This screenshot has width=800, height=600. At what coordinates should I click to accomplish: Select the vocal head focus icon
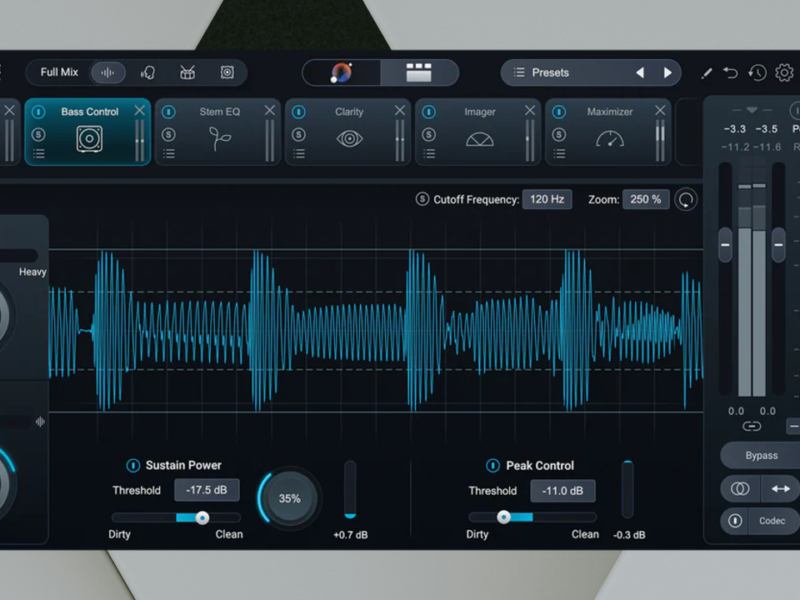[x=147, y=72]
